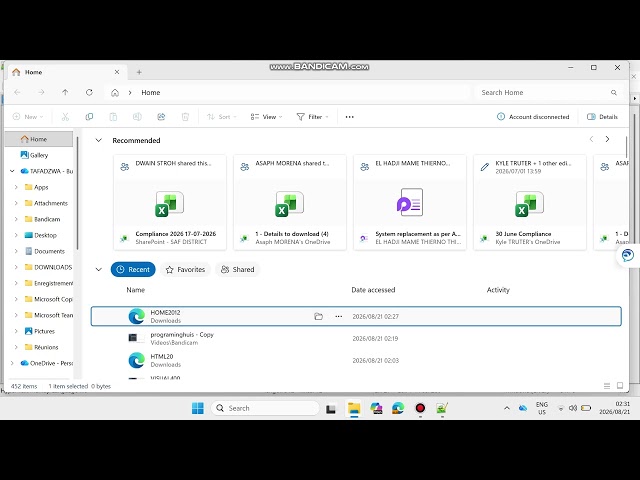Click the Copy icon in toolbar
This screenshot has width=640, height=480.
[x=89, y=117]
